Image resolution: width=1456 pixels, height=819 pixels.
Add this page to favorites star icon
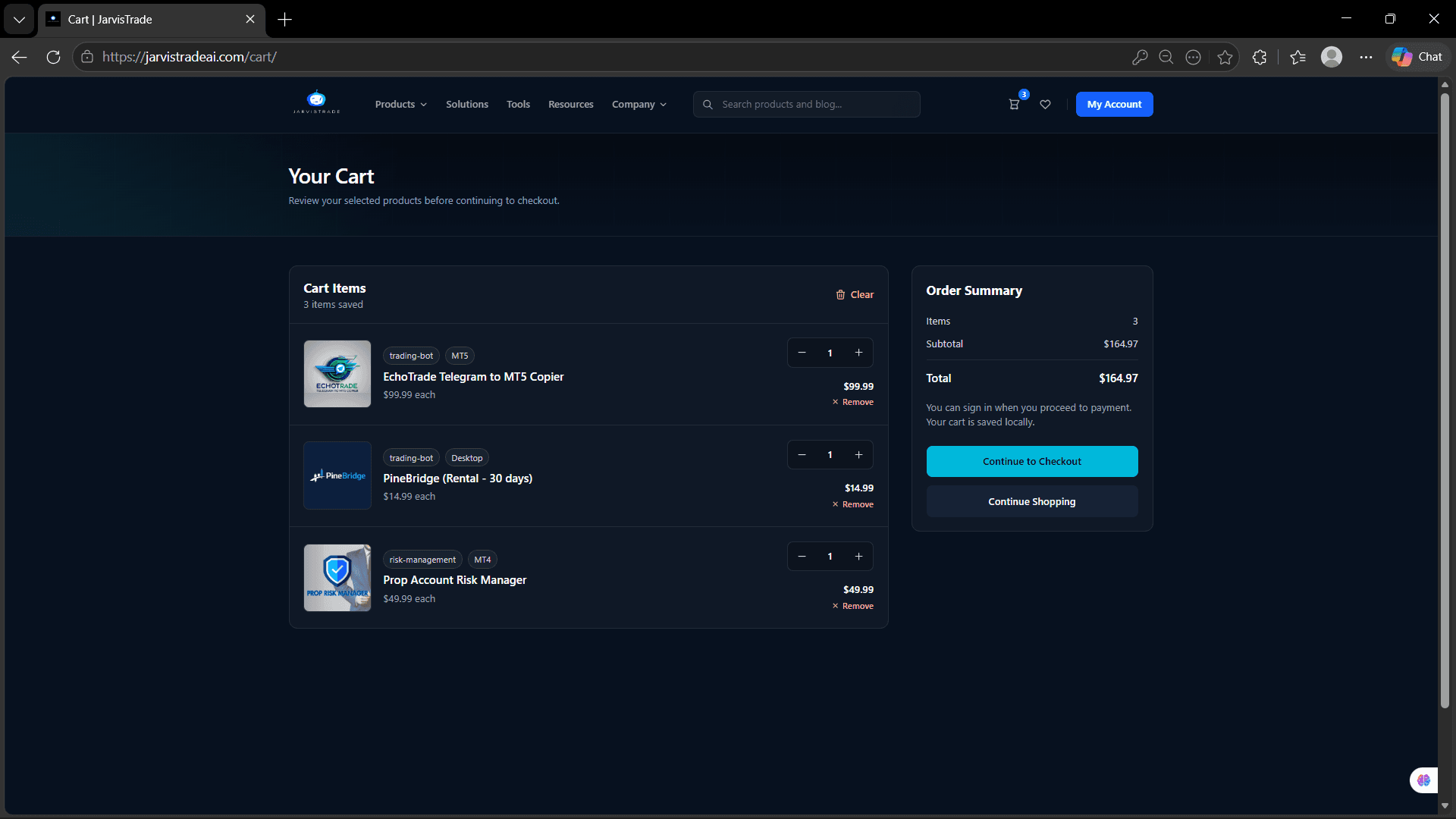[1225, 57]
